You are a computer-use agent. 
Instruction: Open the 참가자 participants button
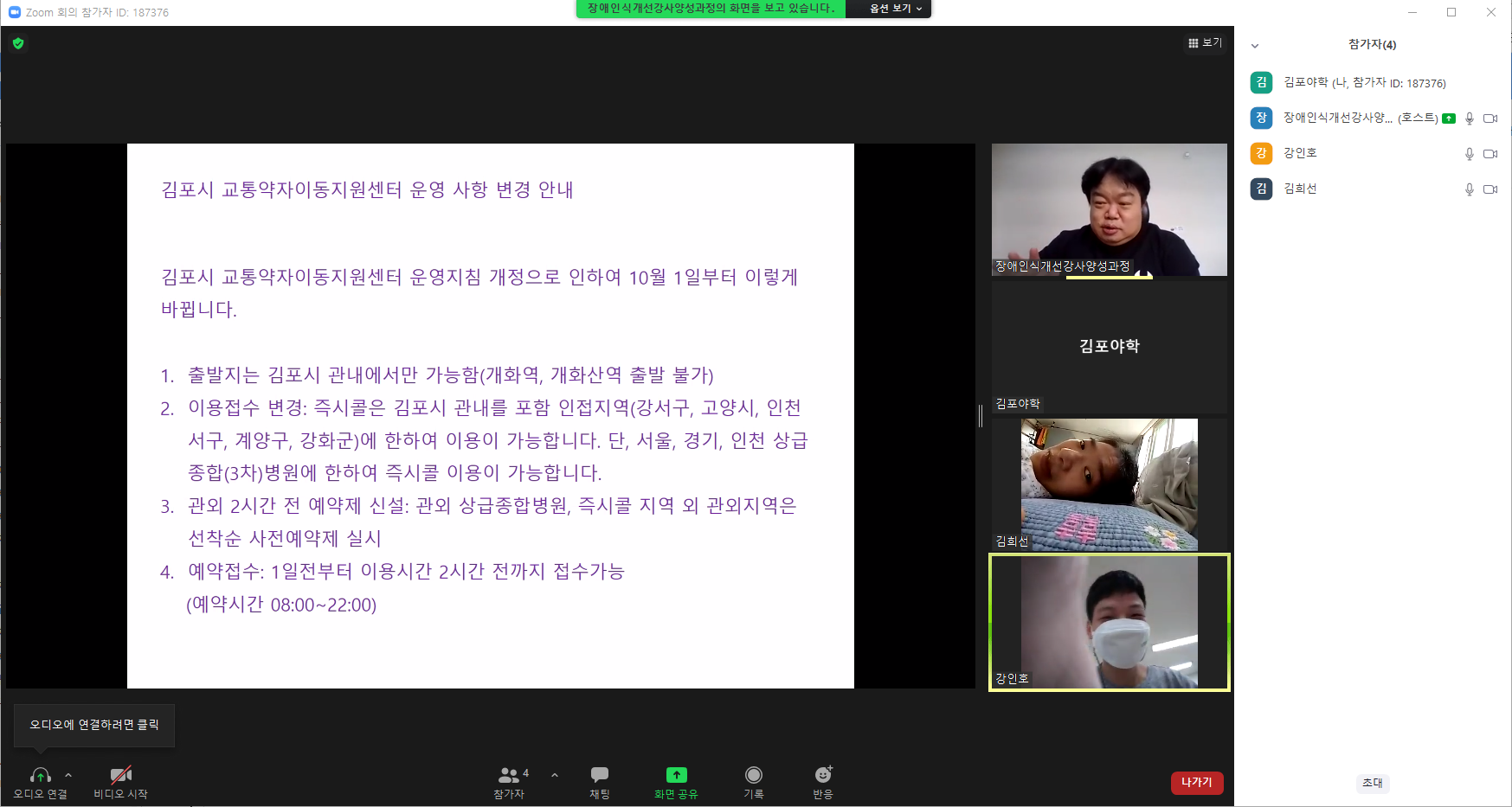(509, 781)
